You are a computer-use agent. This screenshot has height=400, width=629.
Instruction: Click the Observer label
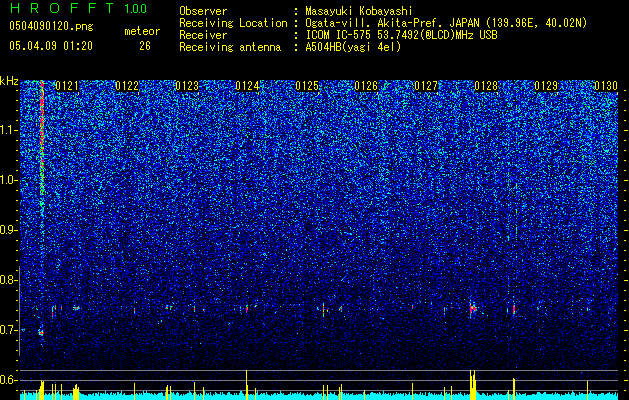click(203, 11)
